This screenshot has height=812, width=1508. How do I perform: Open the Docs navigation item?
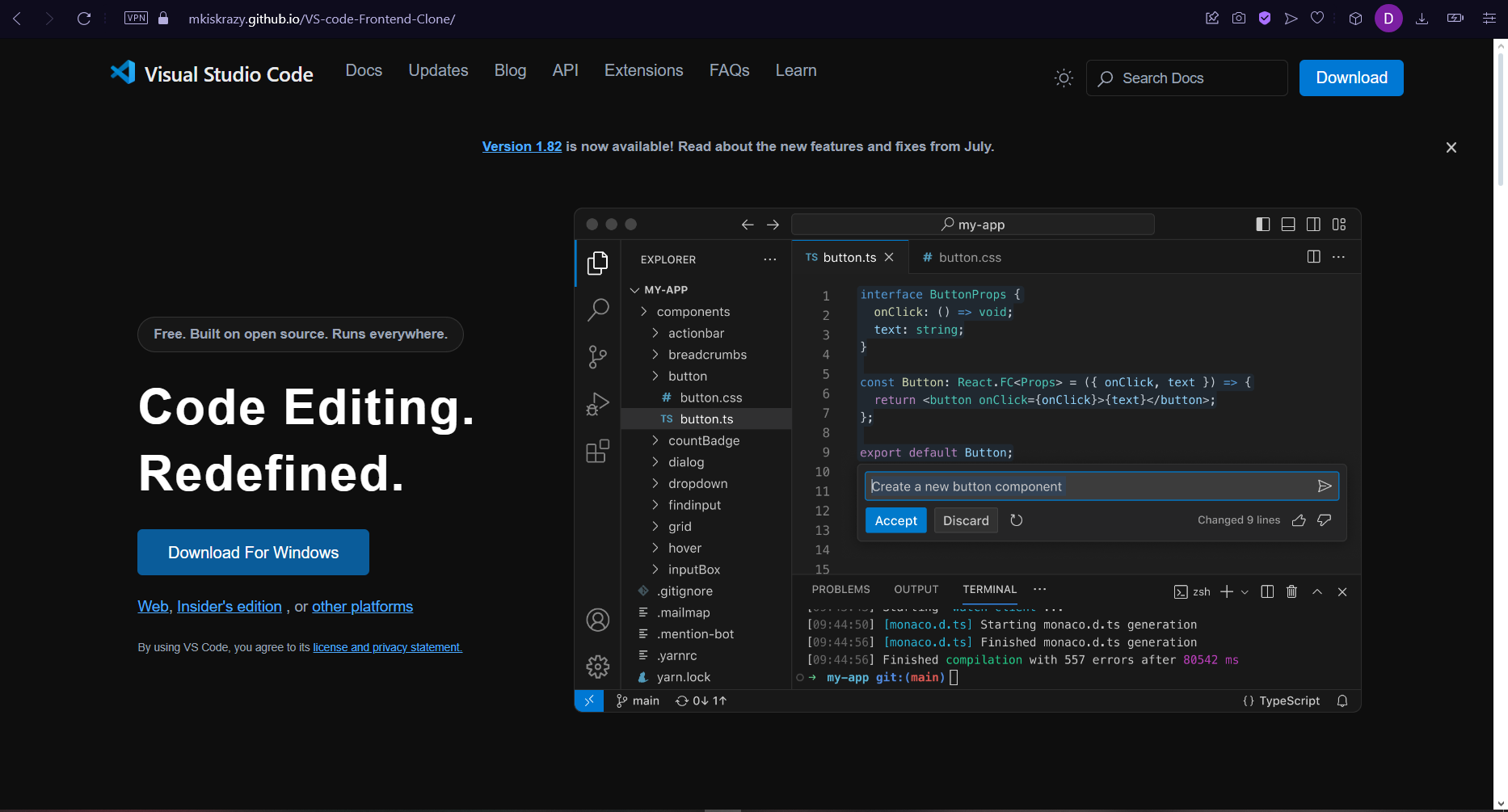364,70
